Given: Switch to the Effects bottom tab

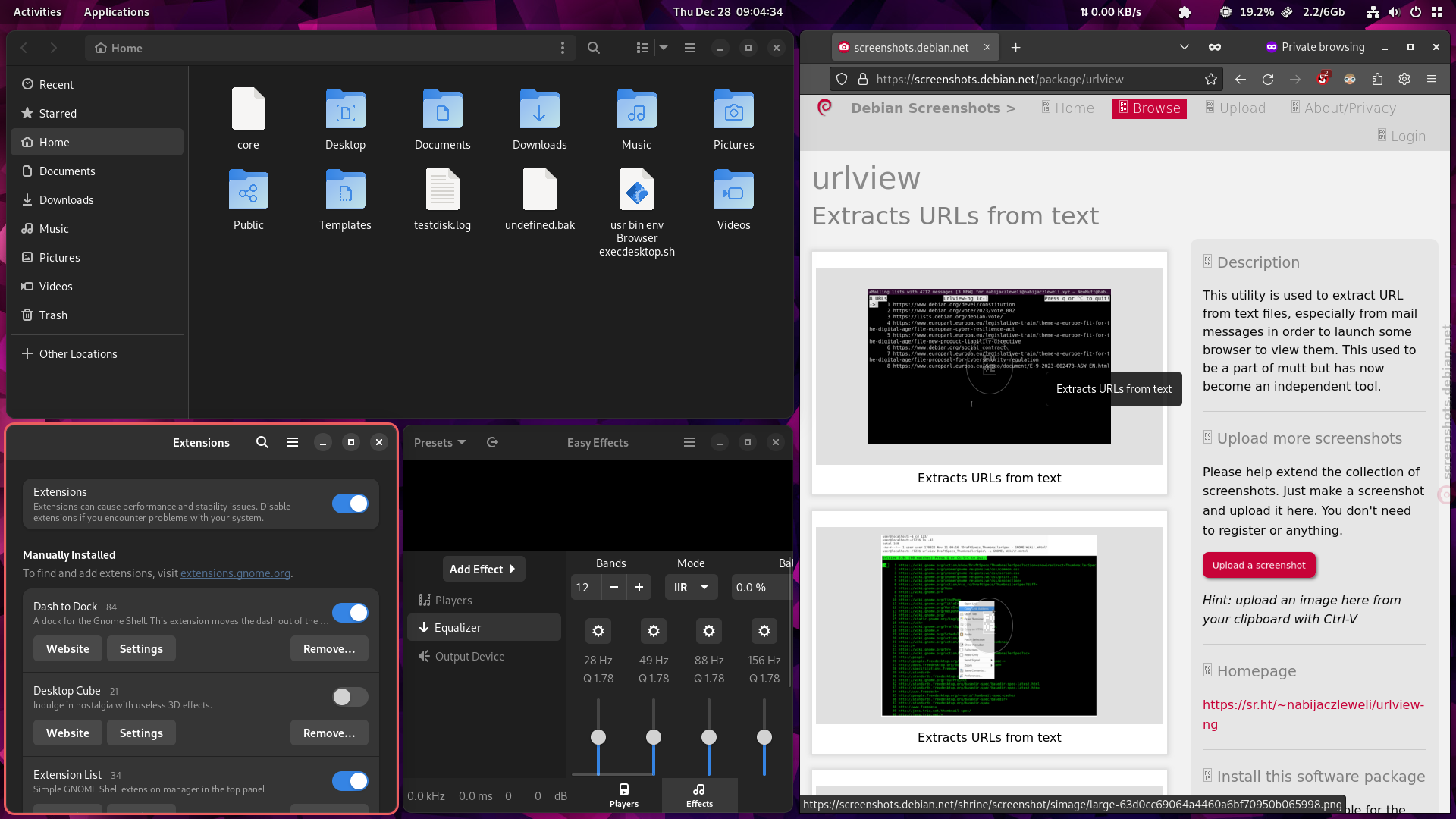Looking at the screenshot, I should (699, 795).
